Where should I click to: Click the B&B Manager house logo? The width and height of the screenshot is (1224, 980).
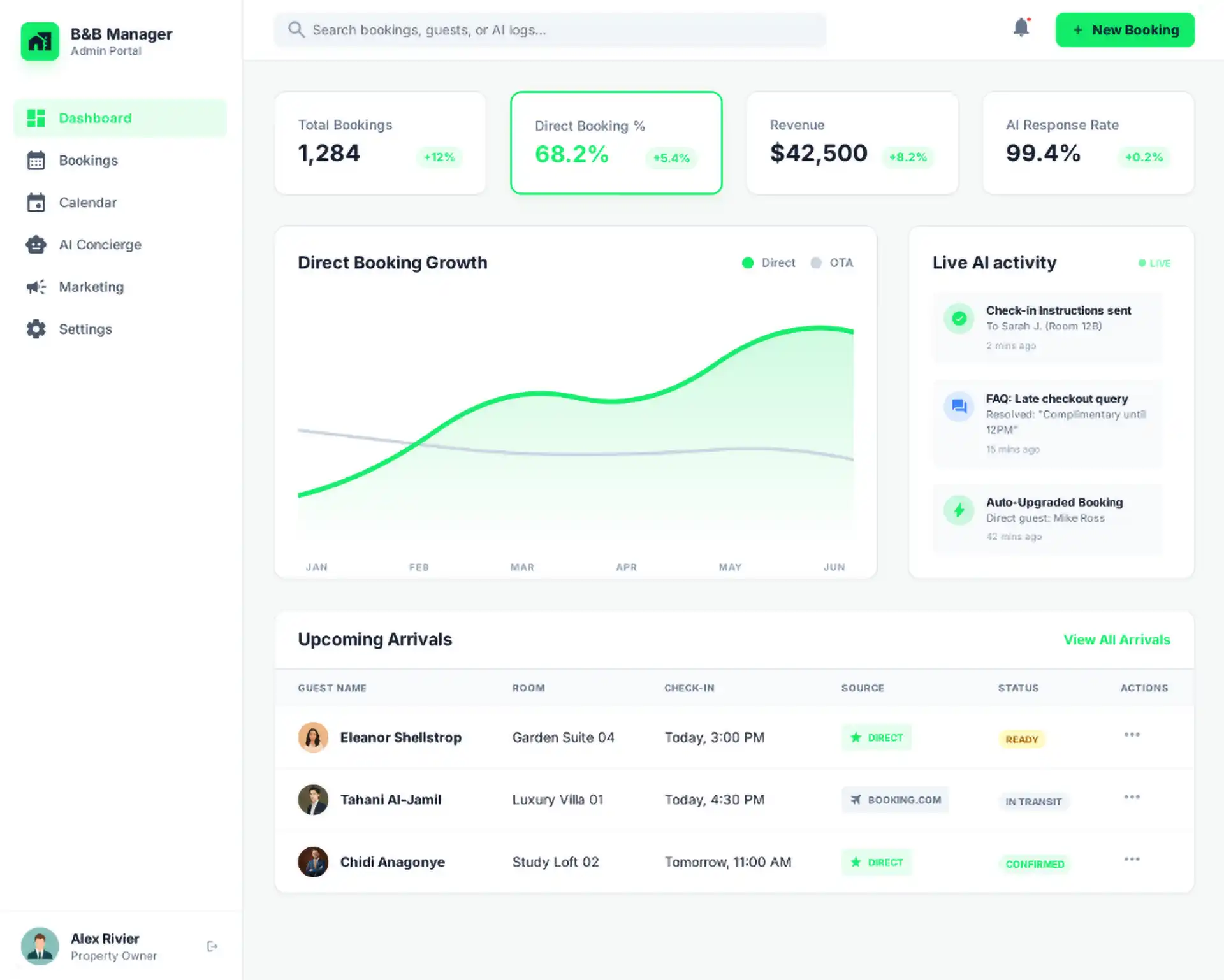tap(40, 41)
